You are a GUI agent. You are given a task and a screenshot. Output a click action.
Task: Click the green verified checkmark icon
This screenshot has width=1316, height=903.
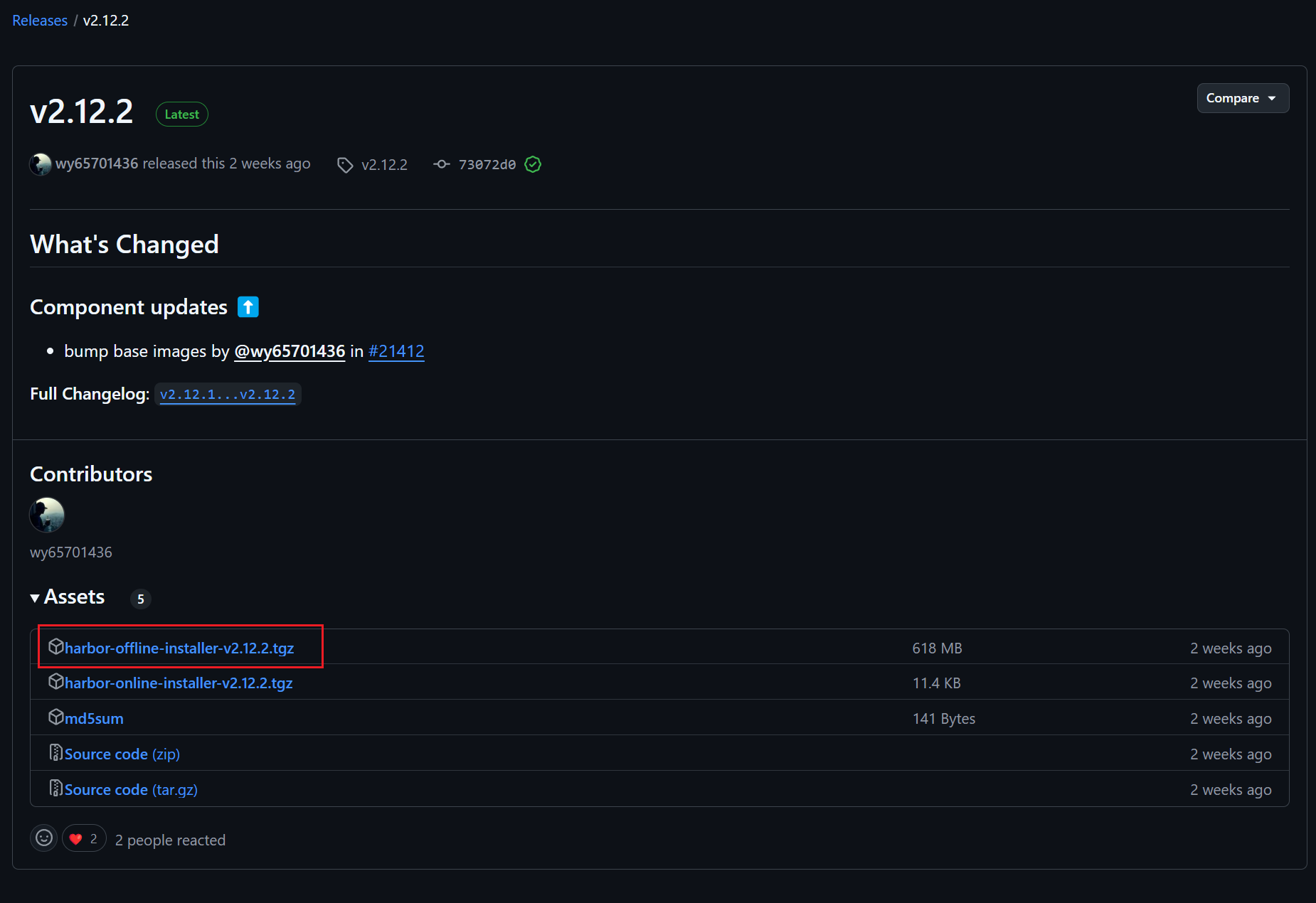pyautogui.click(x=533, y=164)
